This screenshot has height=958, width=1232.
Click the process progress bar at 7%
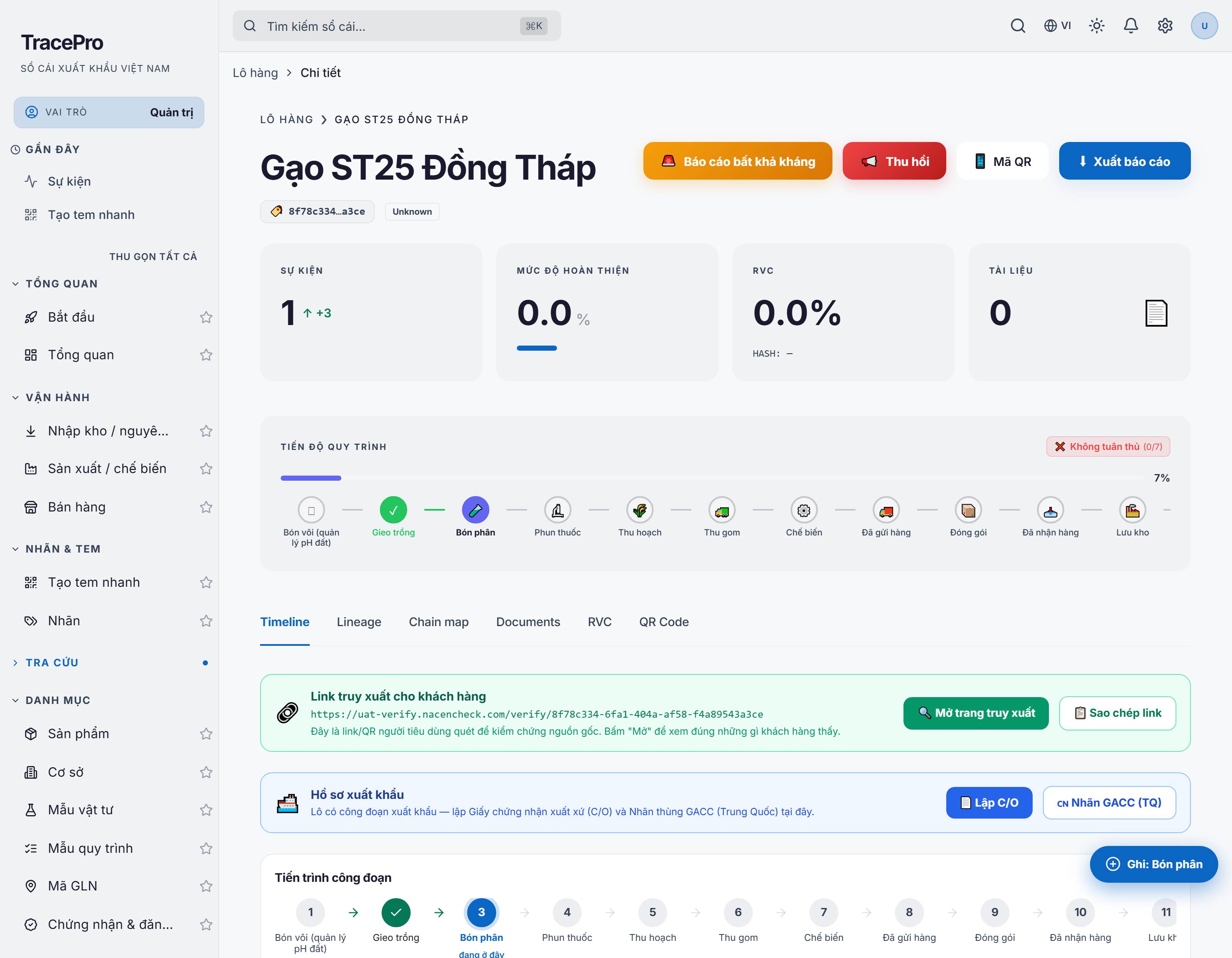(x=712, y=478)
